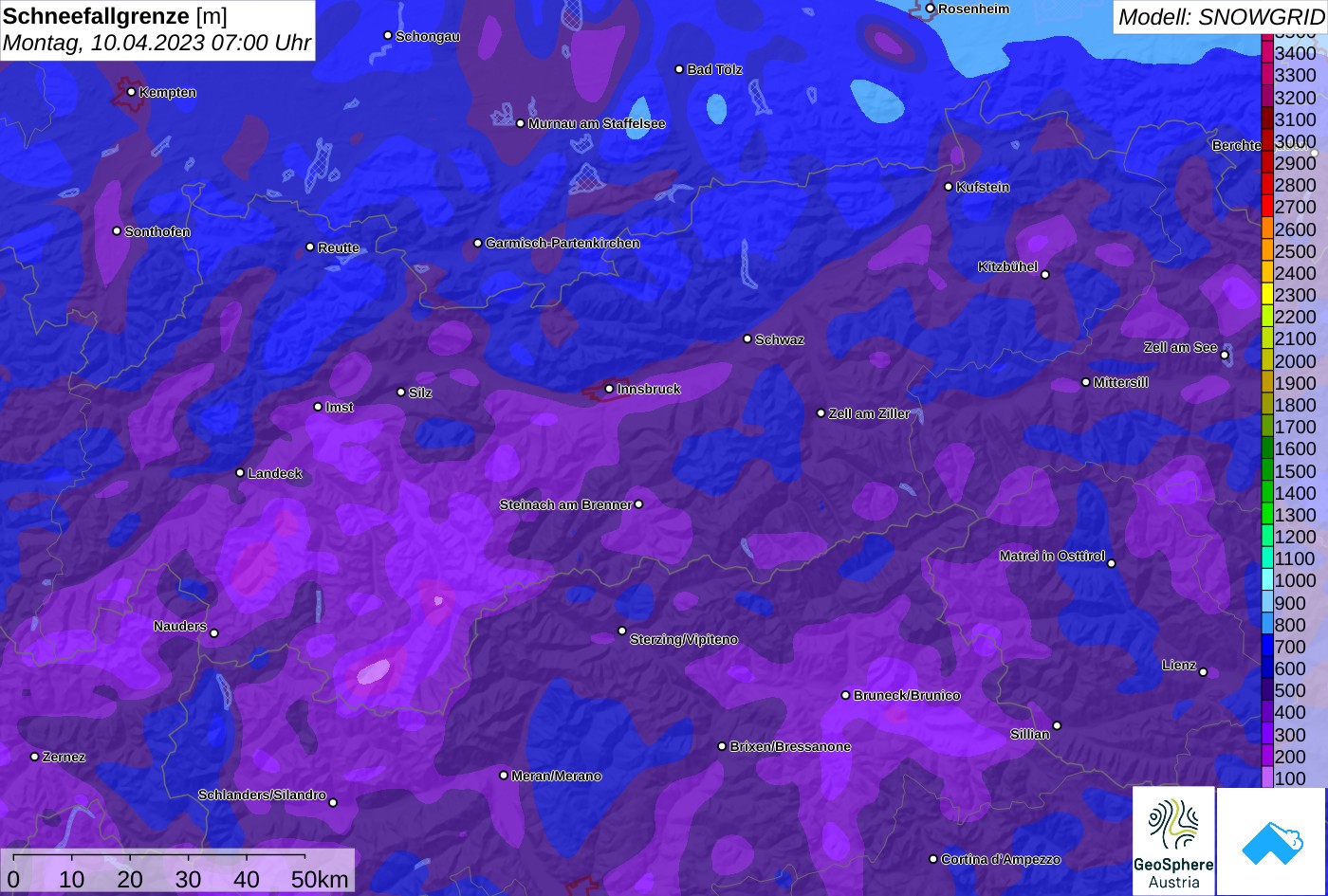Click the Meran/Merano label

click(556, 776)
